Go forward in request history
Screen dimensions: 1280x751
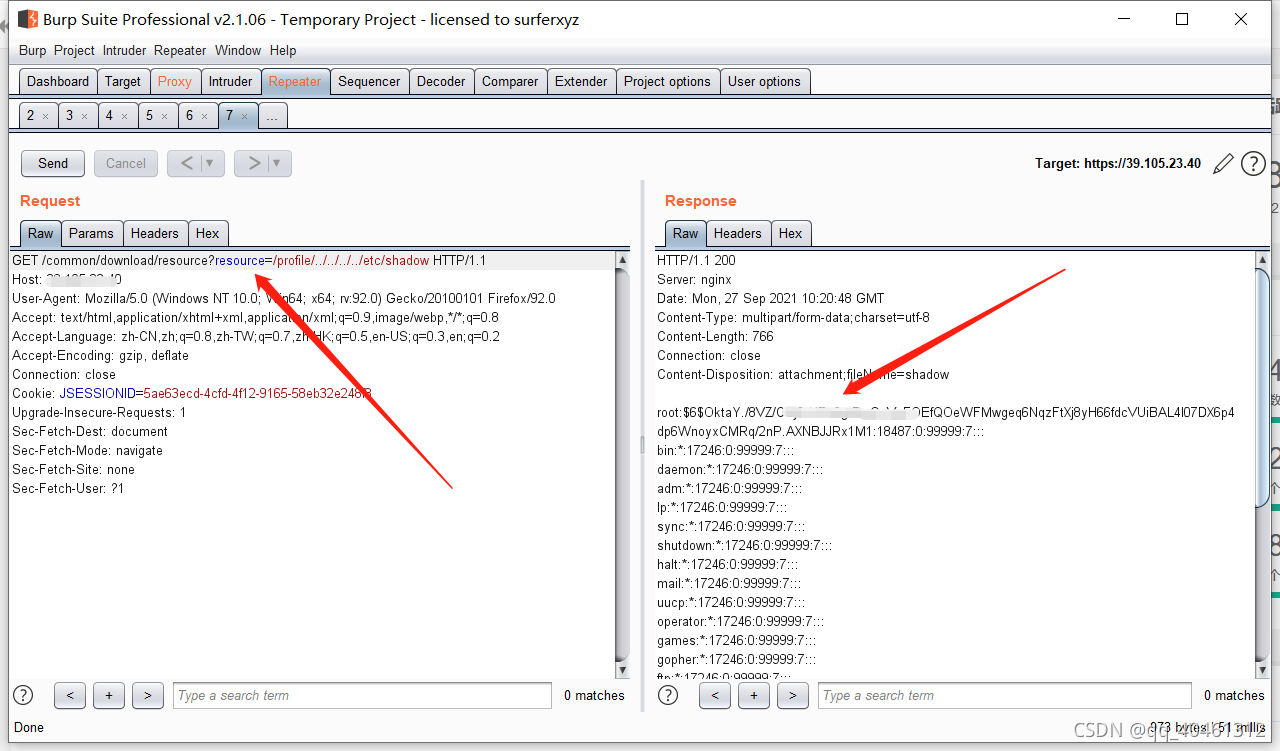point(253,163)
